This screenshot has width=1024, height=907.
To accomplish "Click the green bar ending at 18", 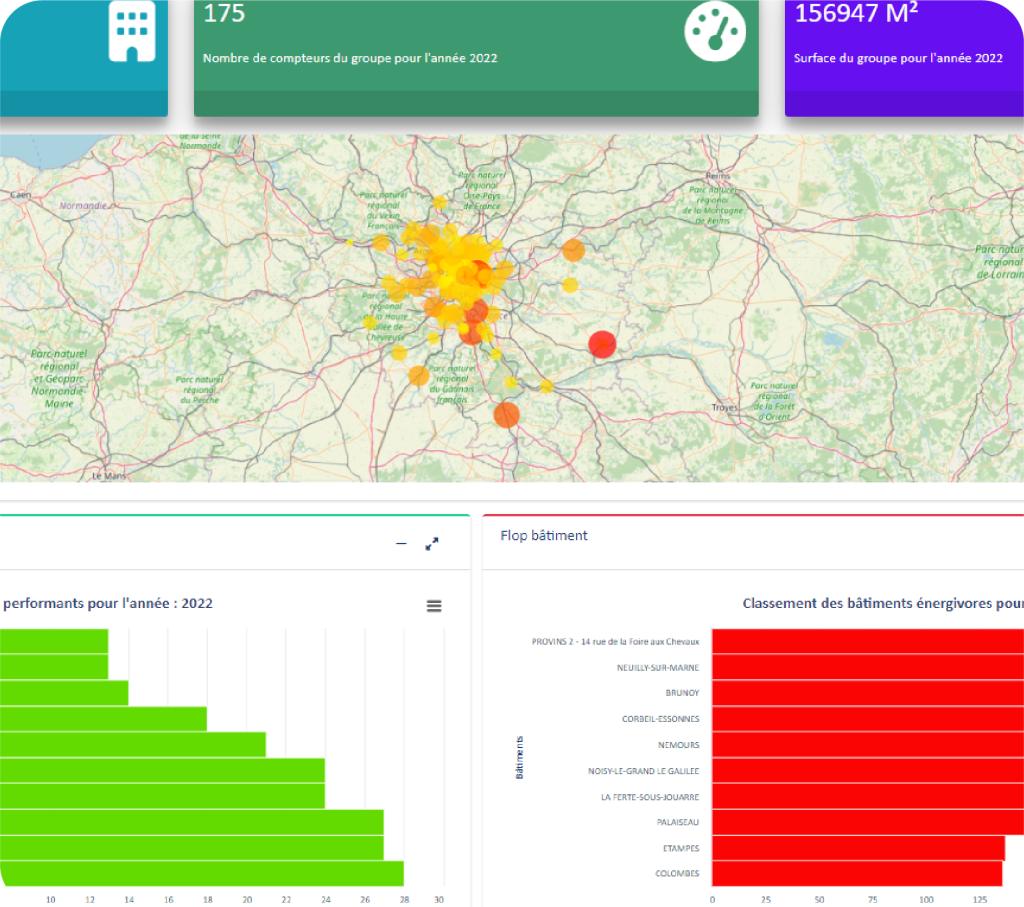I will click(x=103, y=719).
